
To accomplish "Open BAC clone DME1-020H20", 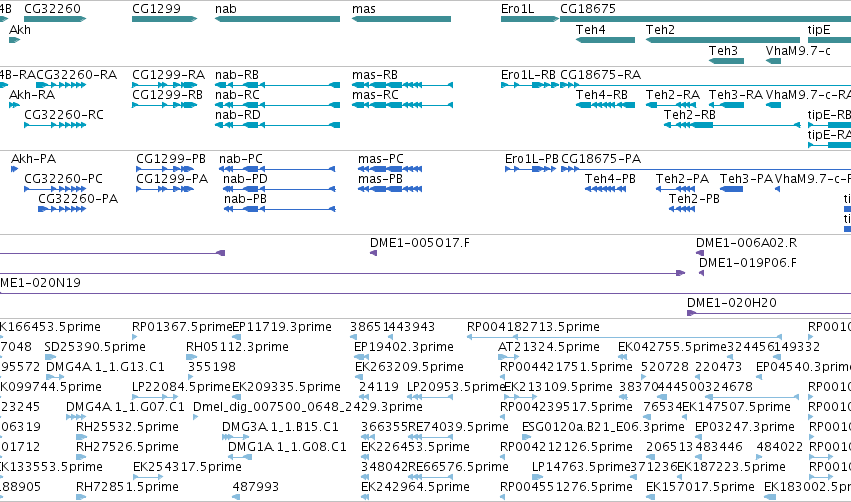I will [x=732, y=303].
